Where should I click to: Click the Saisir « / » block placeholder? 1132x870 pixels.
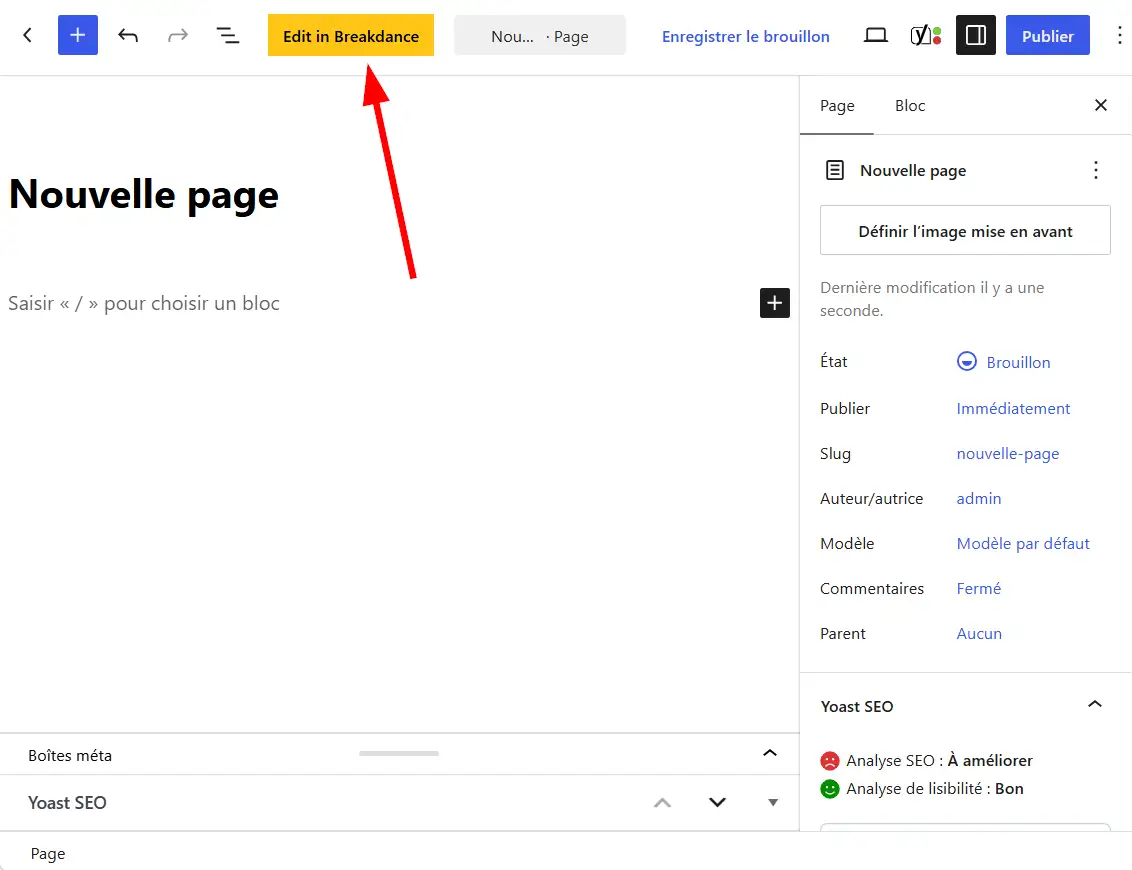144,303
